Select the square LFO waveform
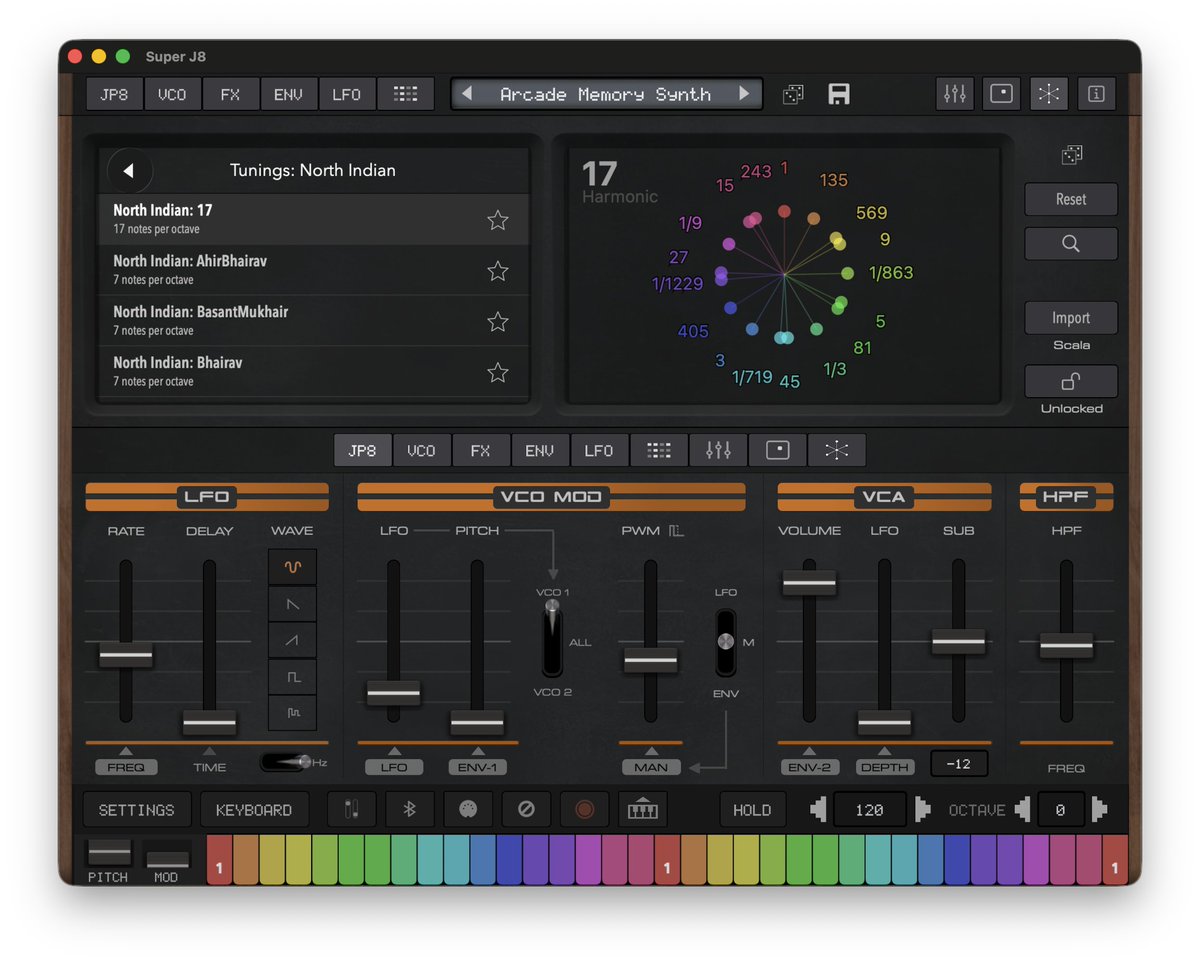The height and width of the screenshot is (963, 1200). point(292,677)
